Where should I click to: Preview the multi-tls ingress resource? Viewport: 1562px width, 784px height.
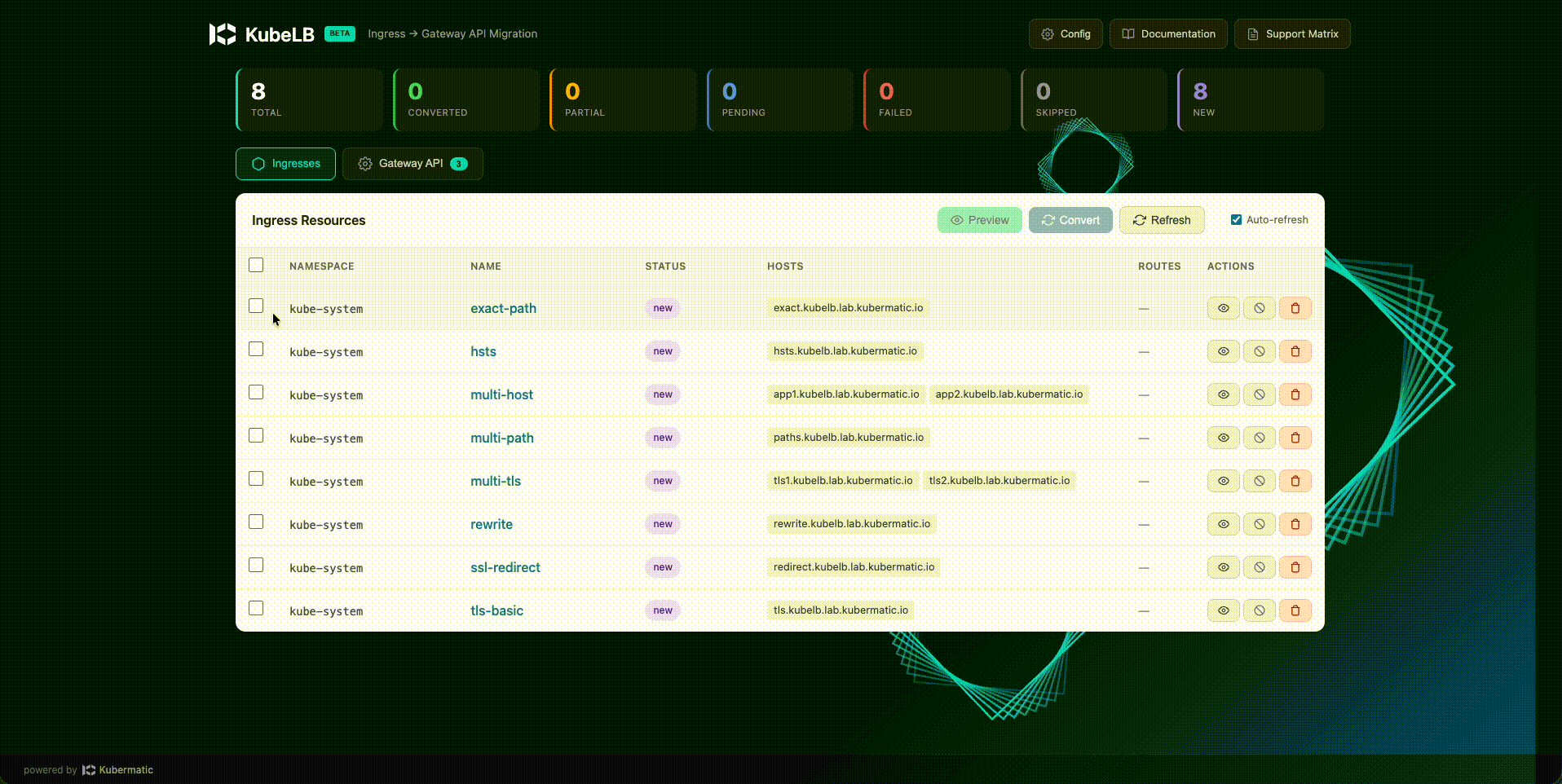tap(1223, 481)
